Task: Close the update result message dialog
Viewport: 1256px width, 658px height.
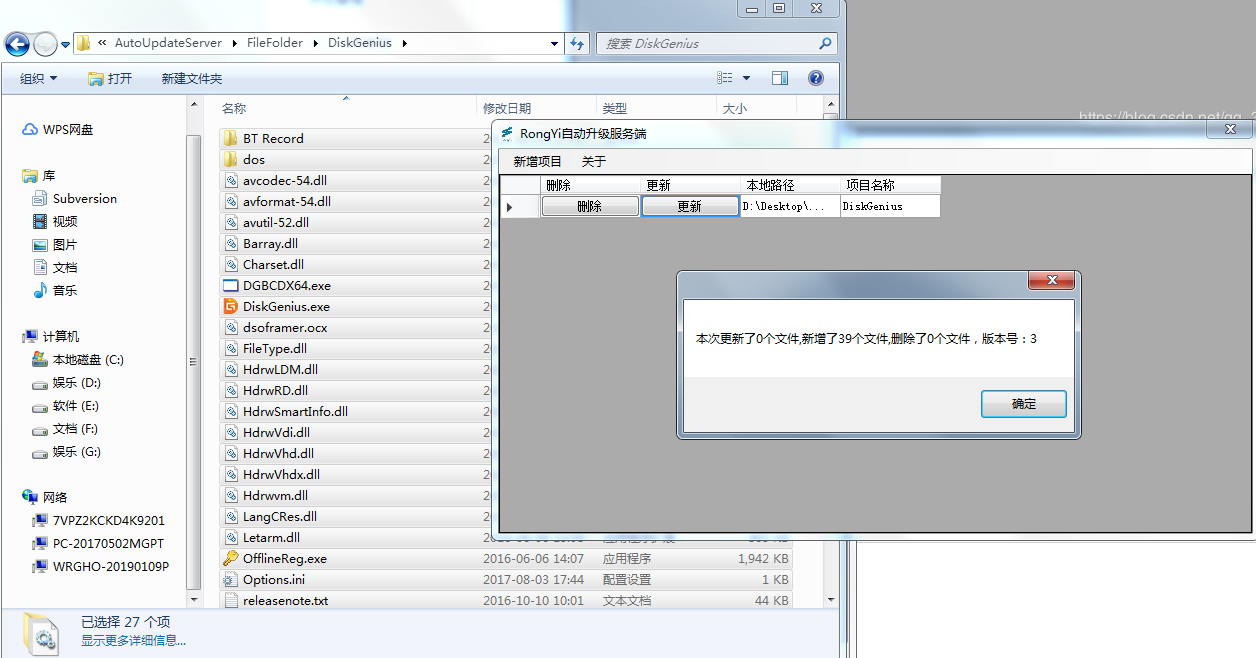Action: coord(1051,281)
